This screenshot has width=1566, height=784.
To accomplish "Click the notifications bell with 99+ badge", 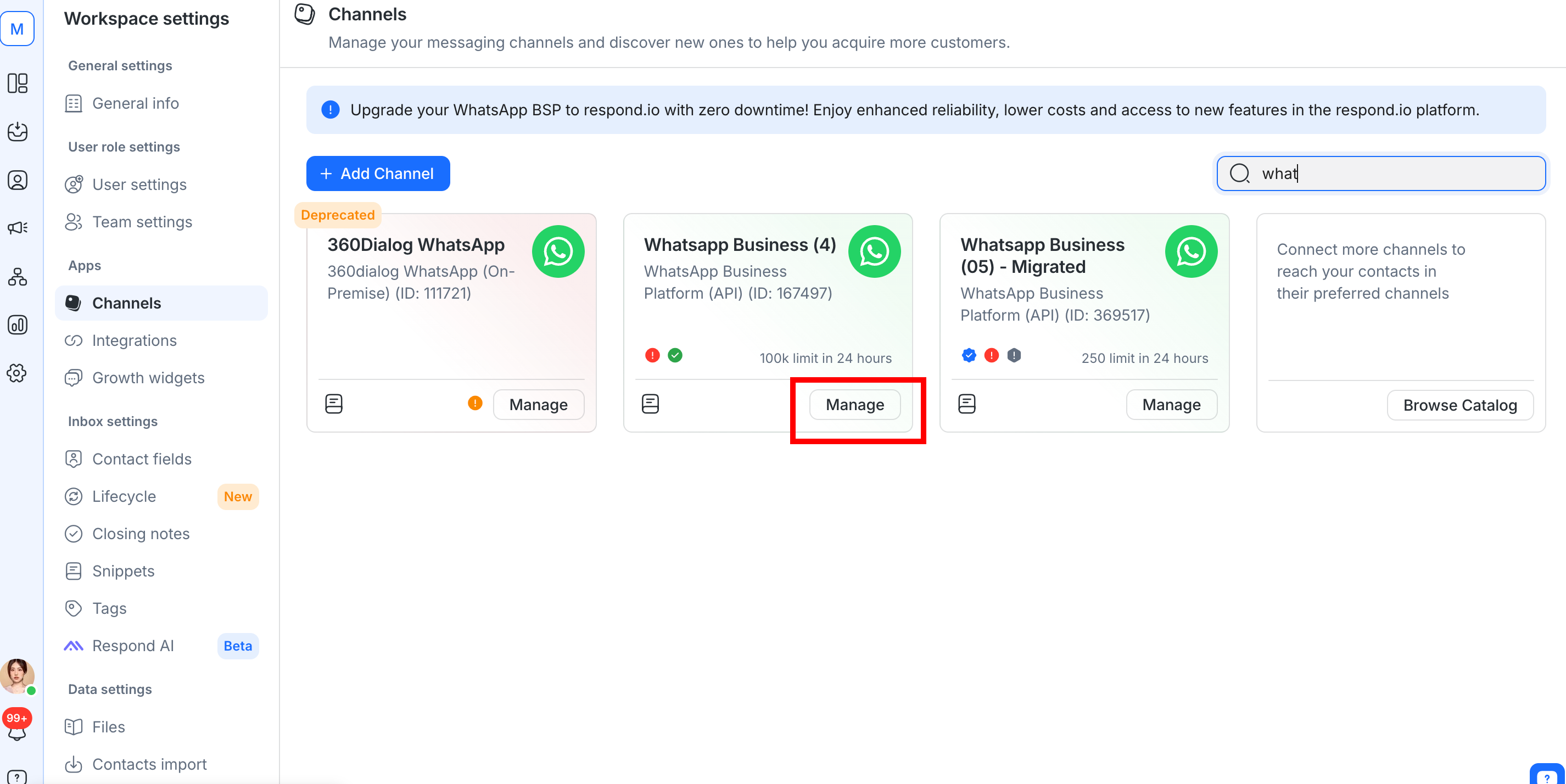I will pos(17,728).
